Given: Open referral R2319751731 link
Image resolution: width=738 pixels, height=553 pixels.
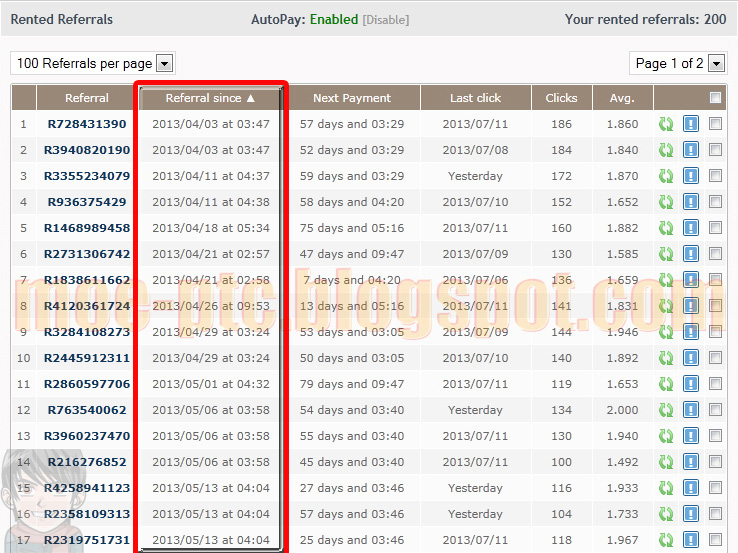Looking at the screenshot, I should pos(87,540).
